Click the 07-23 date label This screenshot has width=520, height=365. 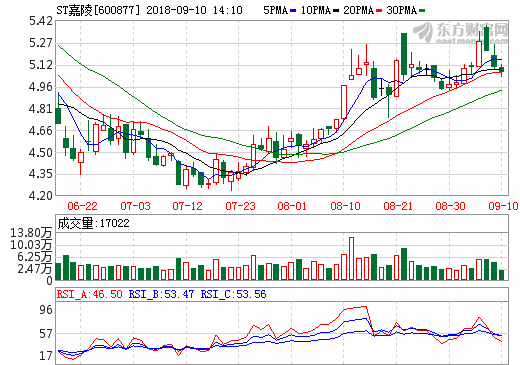(240, 206)
